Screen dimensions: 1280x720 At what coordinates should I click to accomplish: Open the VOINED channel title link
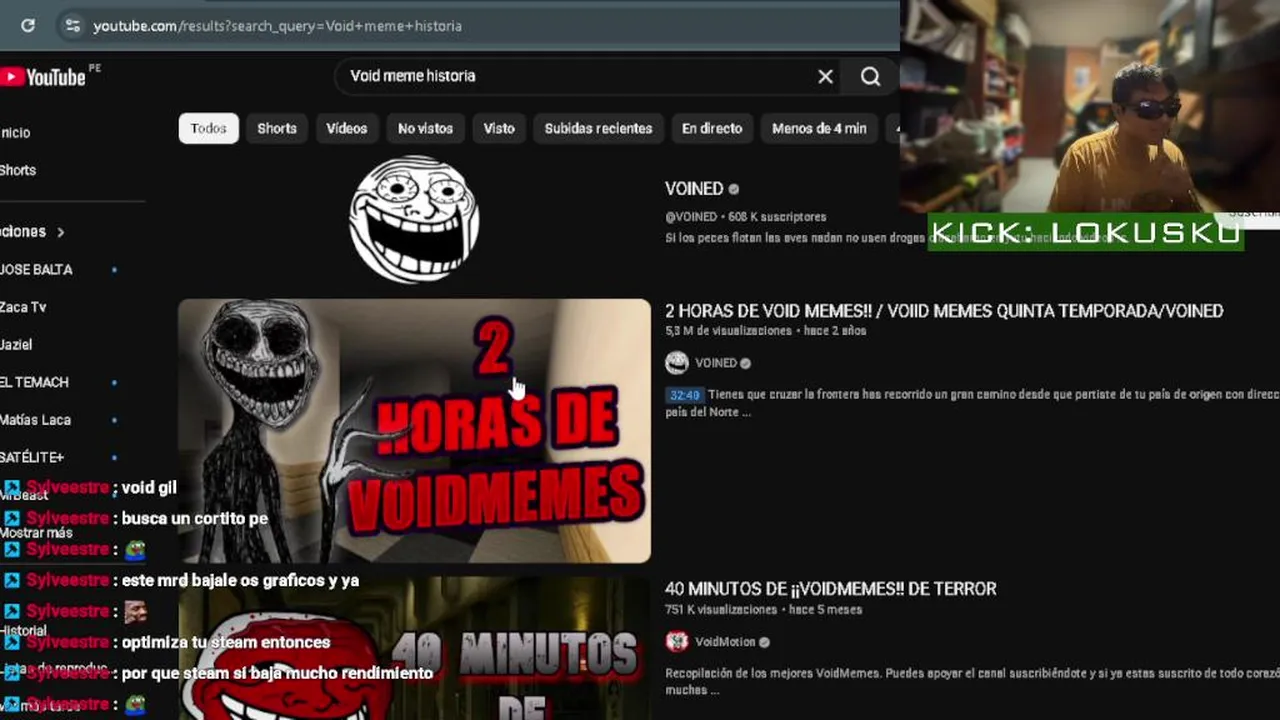pos(694,189)
